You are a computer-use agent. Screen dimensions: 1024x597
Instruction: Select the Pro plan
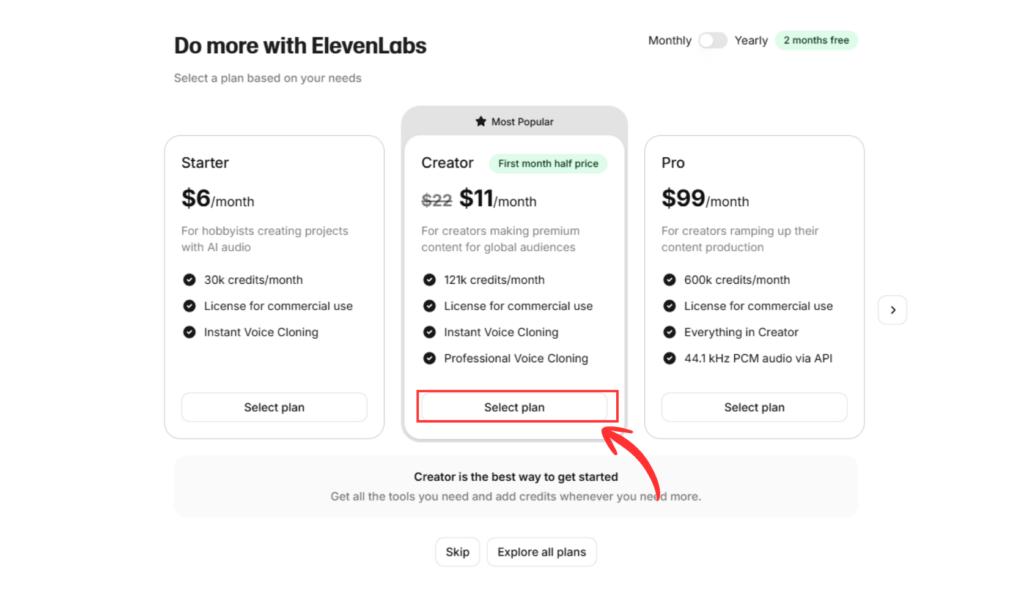pyautogui.click(x=754, y=407)
